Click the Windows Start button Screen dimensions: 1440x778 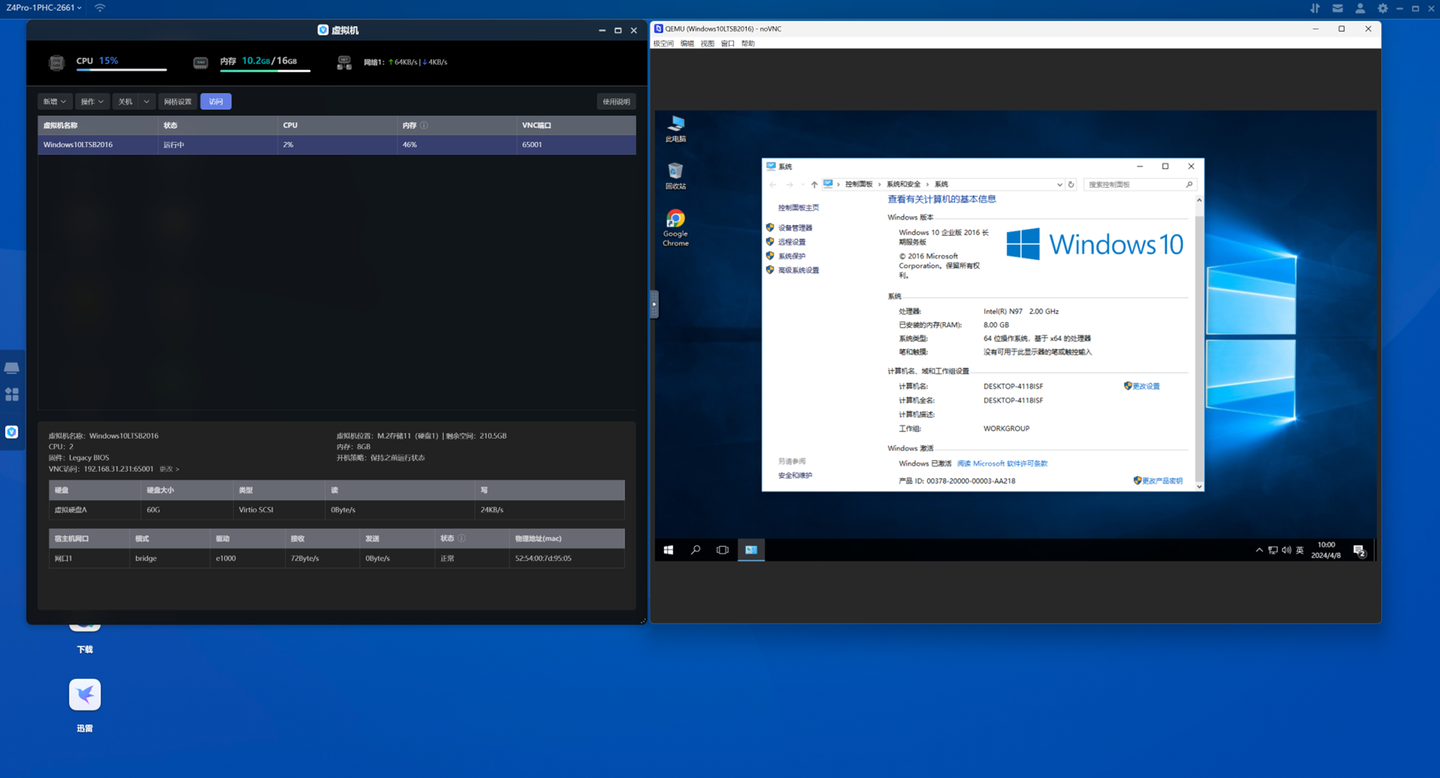click(x=668, y=550)
